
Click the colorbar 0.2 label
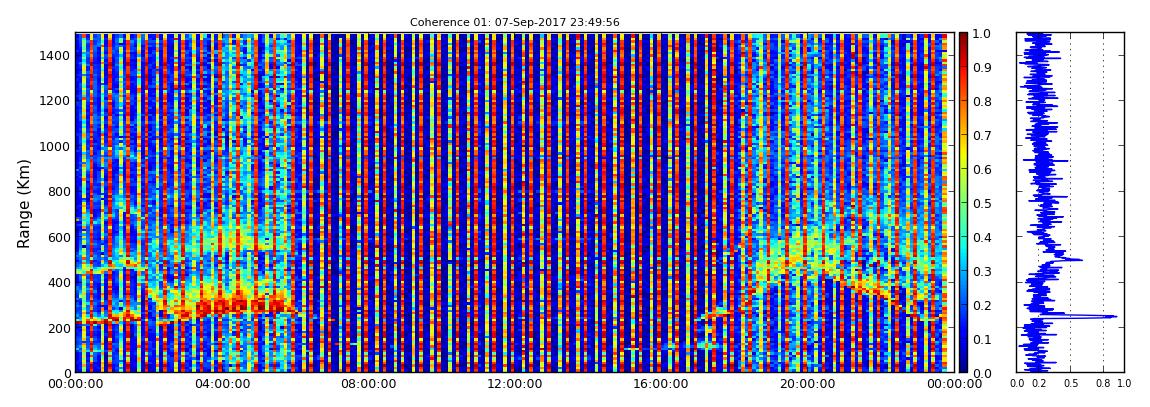point(981,305)
